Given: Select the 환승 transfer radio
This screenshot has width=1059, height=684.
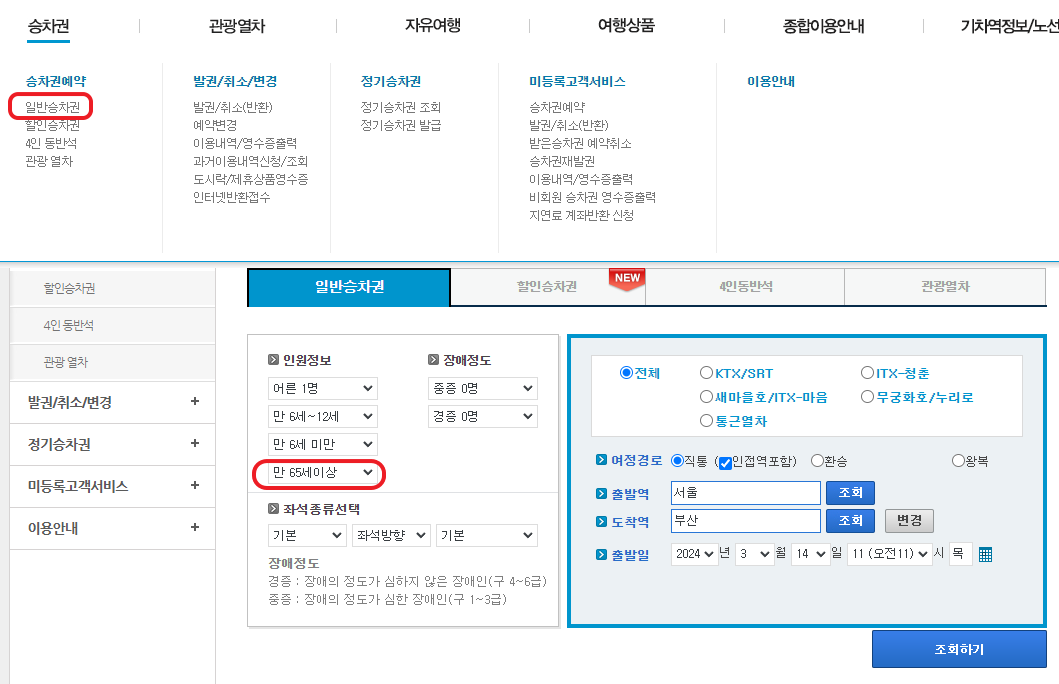Looking at the screenshot, I should [x=817, y=461].
